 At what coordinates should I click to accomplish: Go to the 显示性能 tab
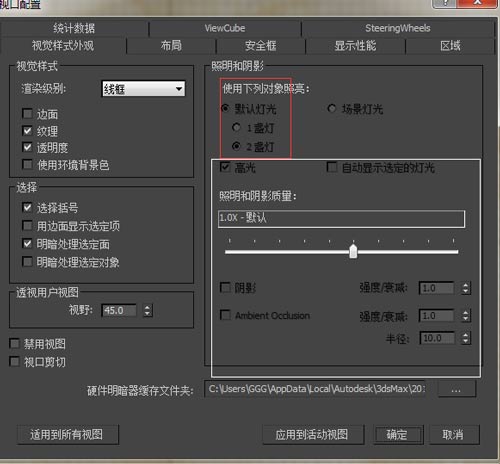click(x=355, y=45)
